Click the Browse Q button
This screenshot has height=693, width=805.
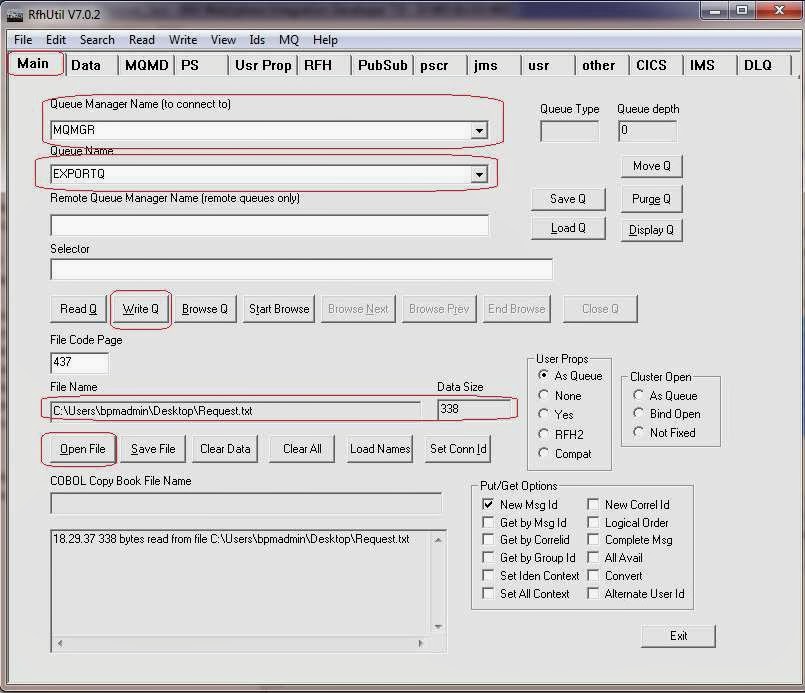pyautogui.click(x=204, y=309)
